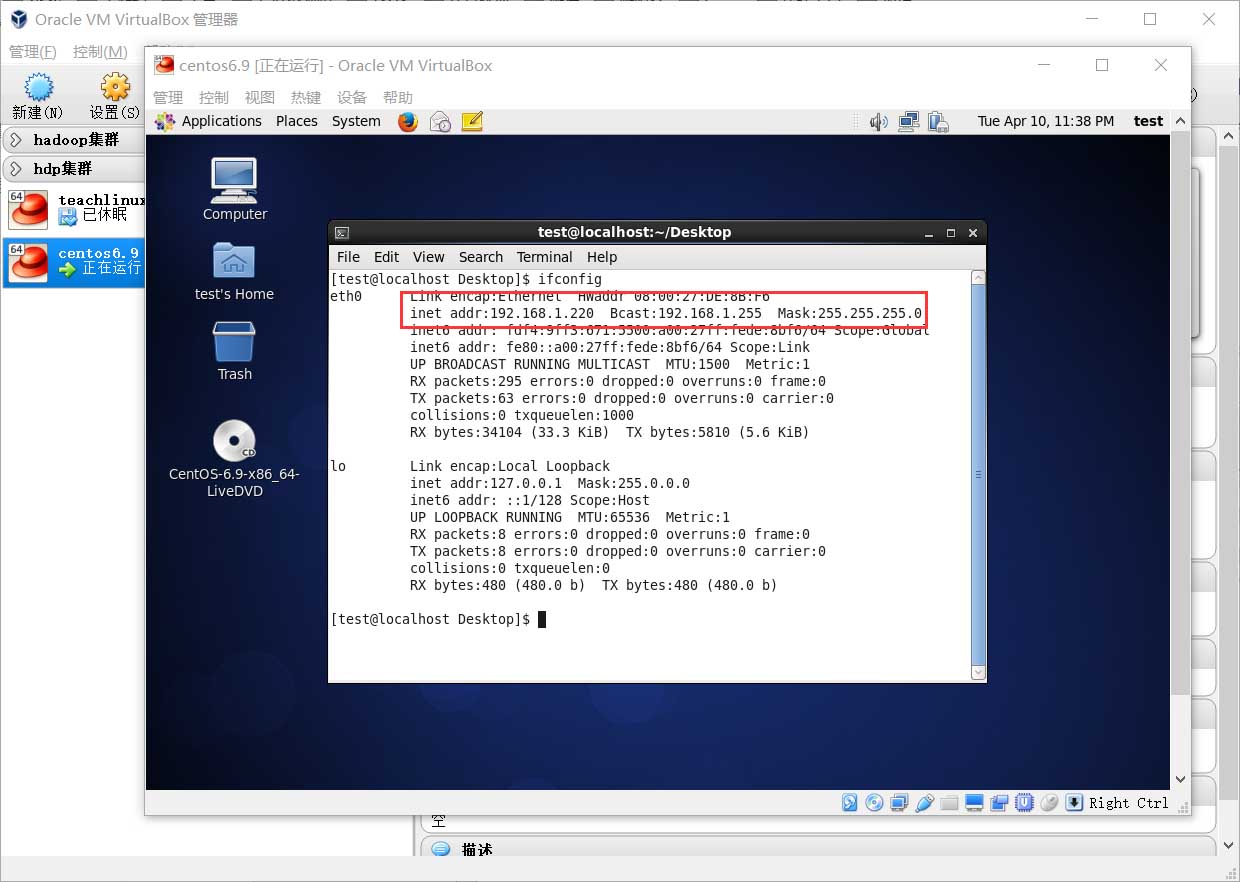The height and width of the screenshot is (882, 1240).
Task: Click the 新建(N) new VM button
Action: 38,97
